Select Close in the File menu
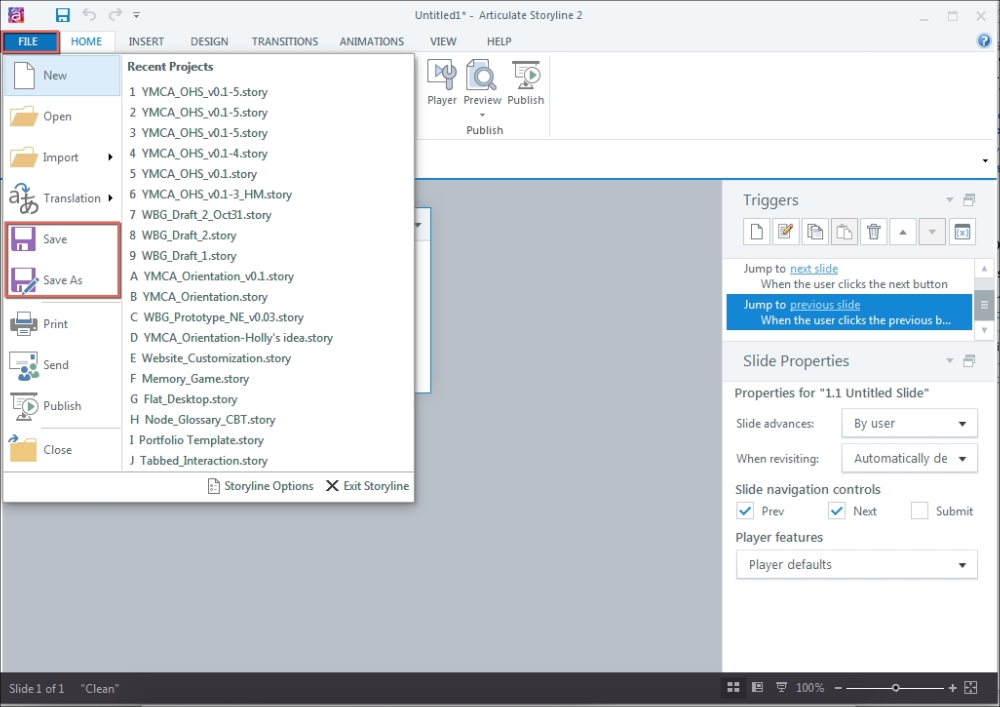Screen dimensions: 1000x707 pyautogui.click(x=62, y=449)
